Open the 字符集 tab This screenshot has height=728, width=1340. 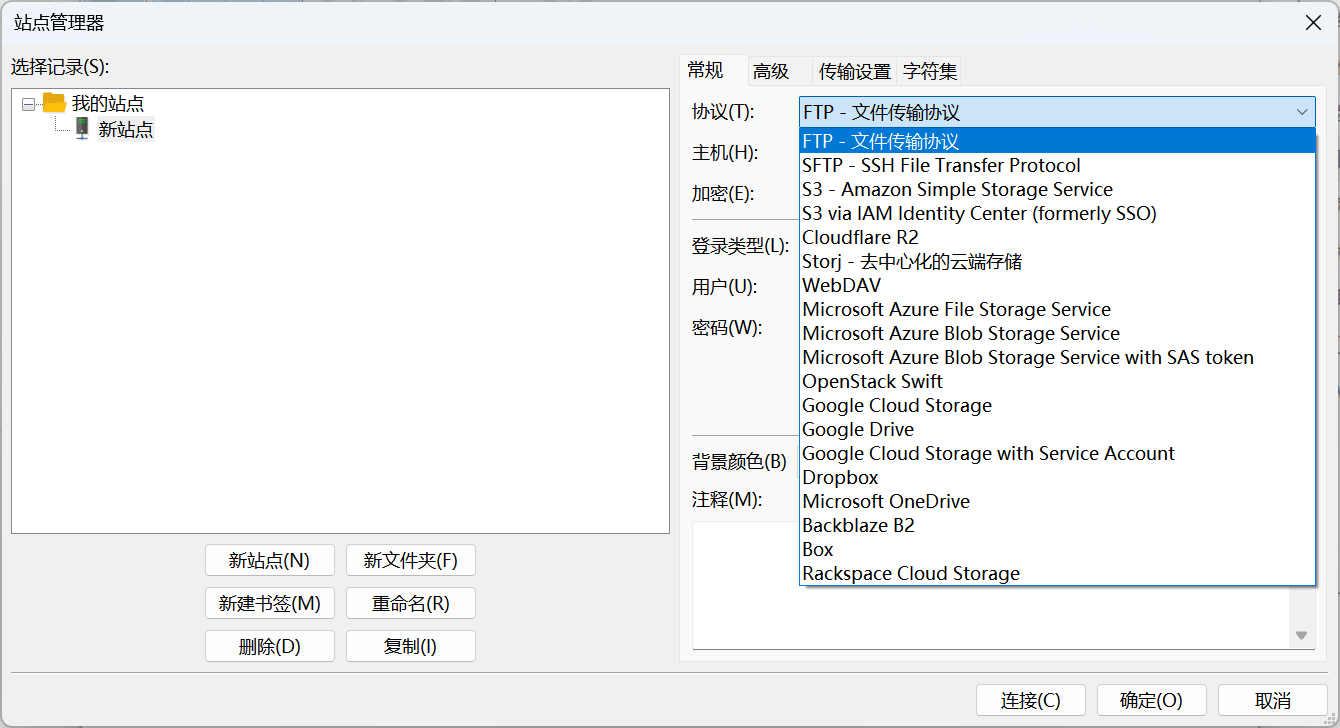tap(930, 72)
